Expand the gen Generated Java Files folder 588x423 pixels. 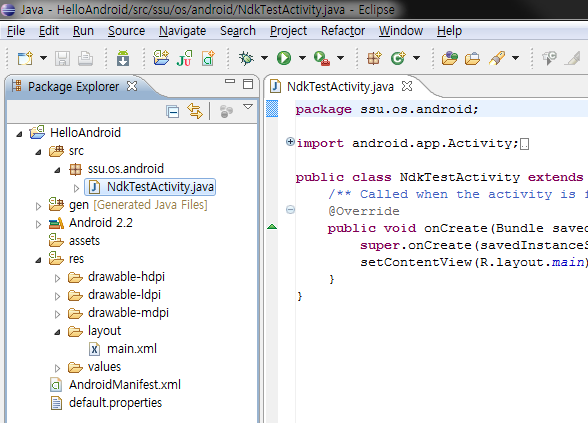[38, 206]
